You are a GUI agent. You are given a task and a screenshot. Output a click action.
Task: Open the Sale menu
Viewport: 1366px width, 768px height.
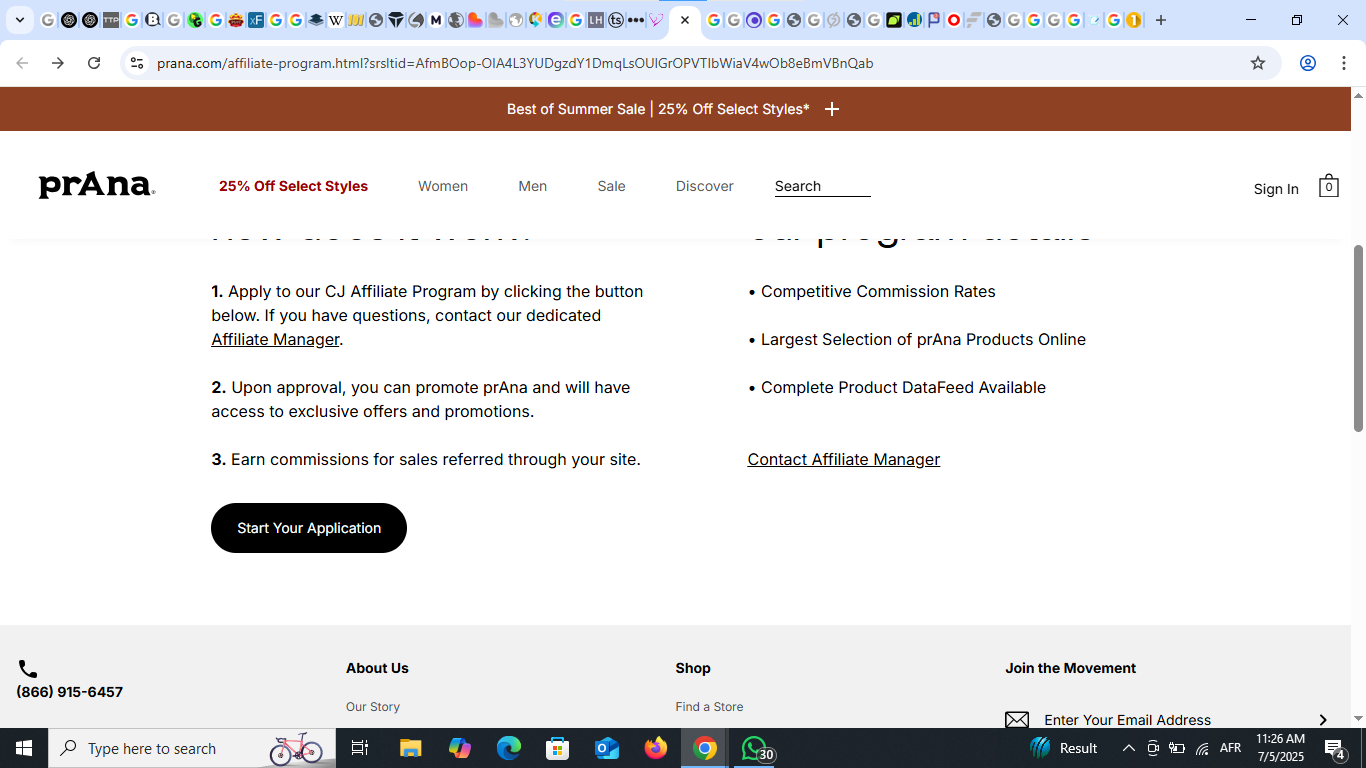point(611,186)
